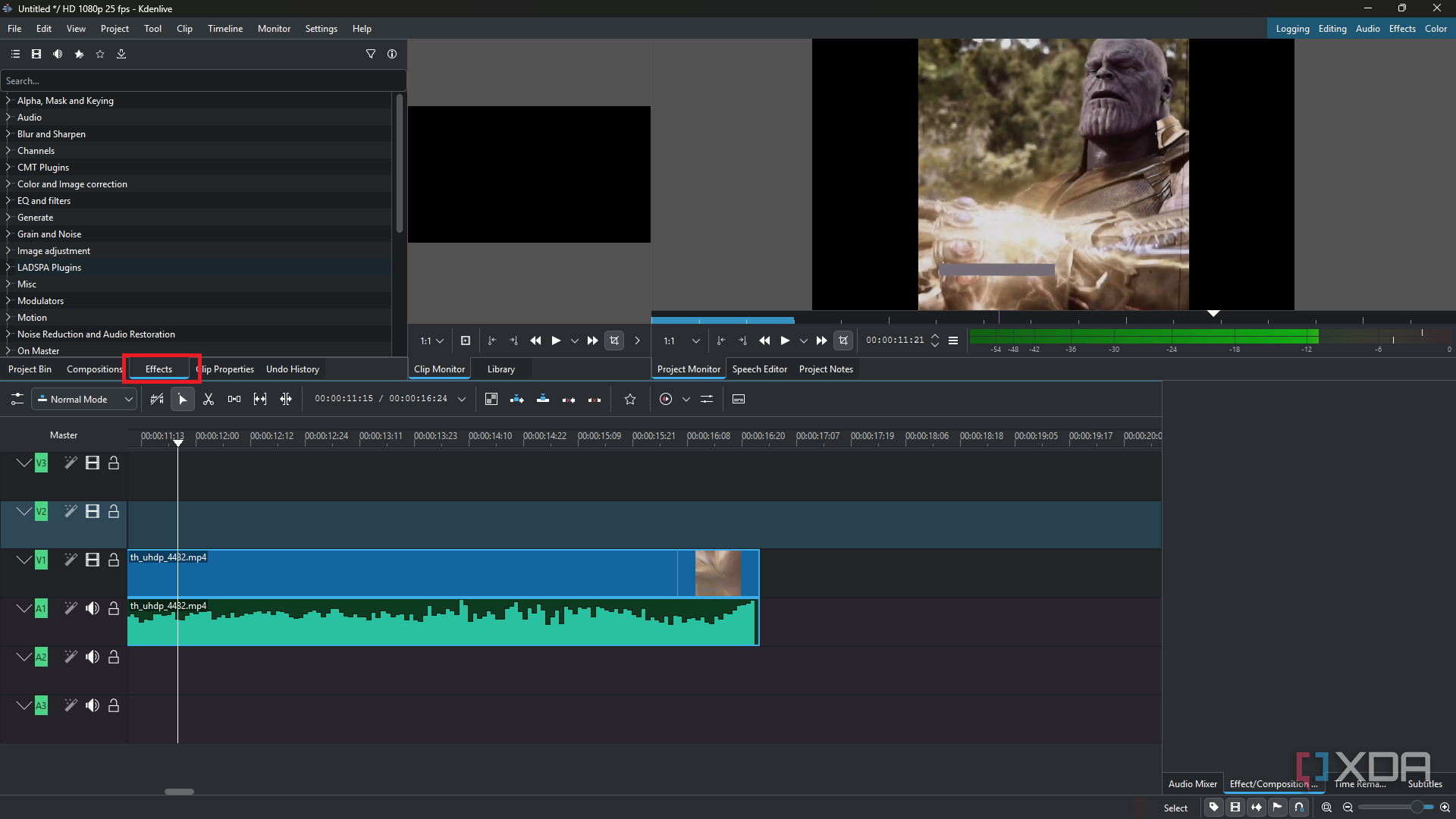Viewport: 1456px width, 819px height.
Task: Hide video track V2
Action: pyautogui.click(x=93, y=512)
